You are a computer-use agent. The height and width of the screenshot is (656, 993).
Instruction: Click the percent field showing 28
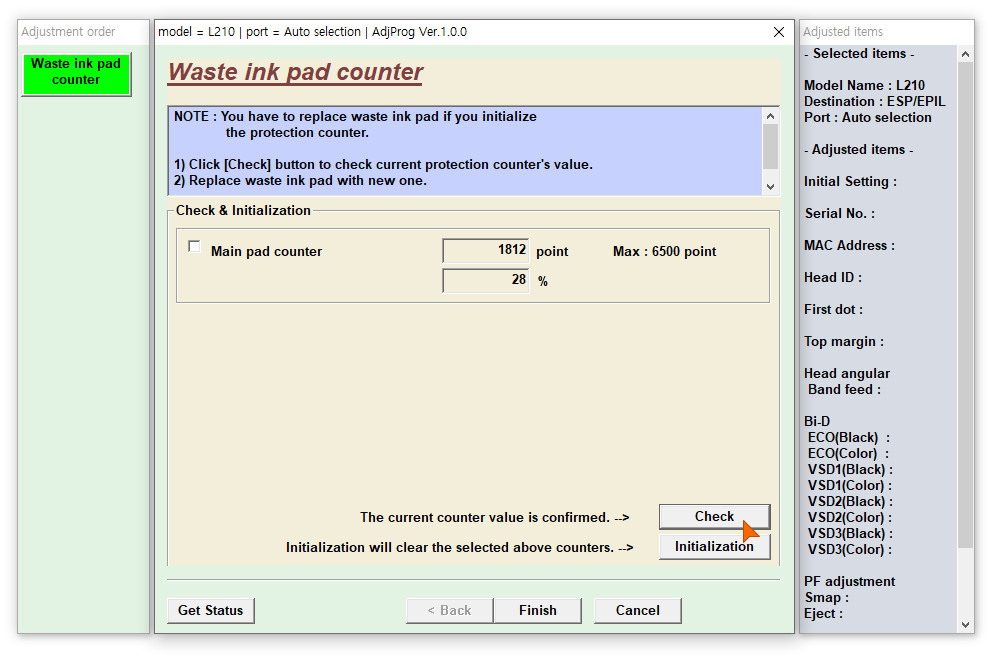486,281
